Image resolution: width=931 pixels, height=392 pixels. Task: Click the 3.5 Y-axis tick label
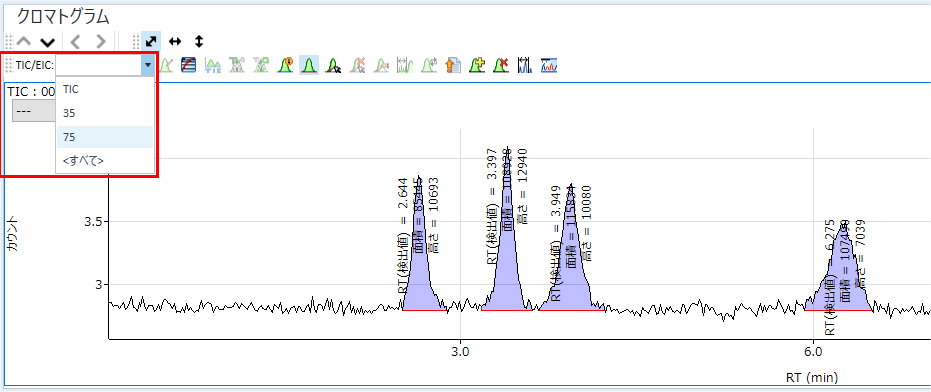coord(93,222)
